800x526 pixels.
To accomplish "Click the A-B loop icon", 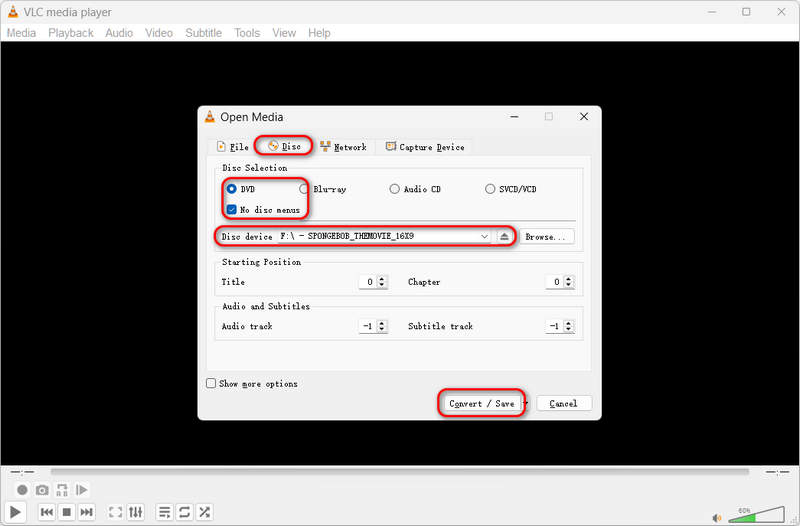I will (62, 490).
